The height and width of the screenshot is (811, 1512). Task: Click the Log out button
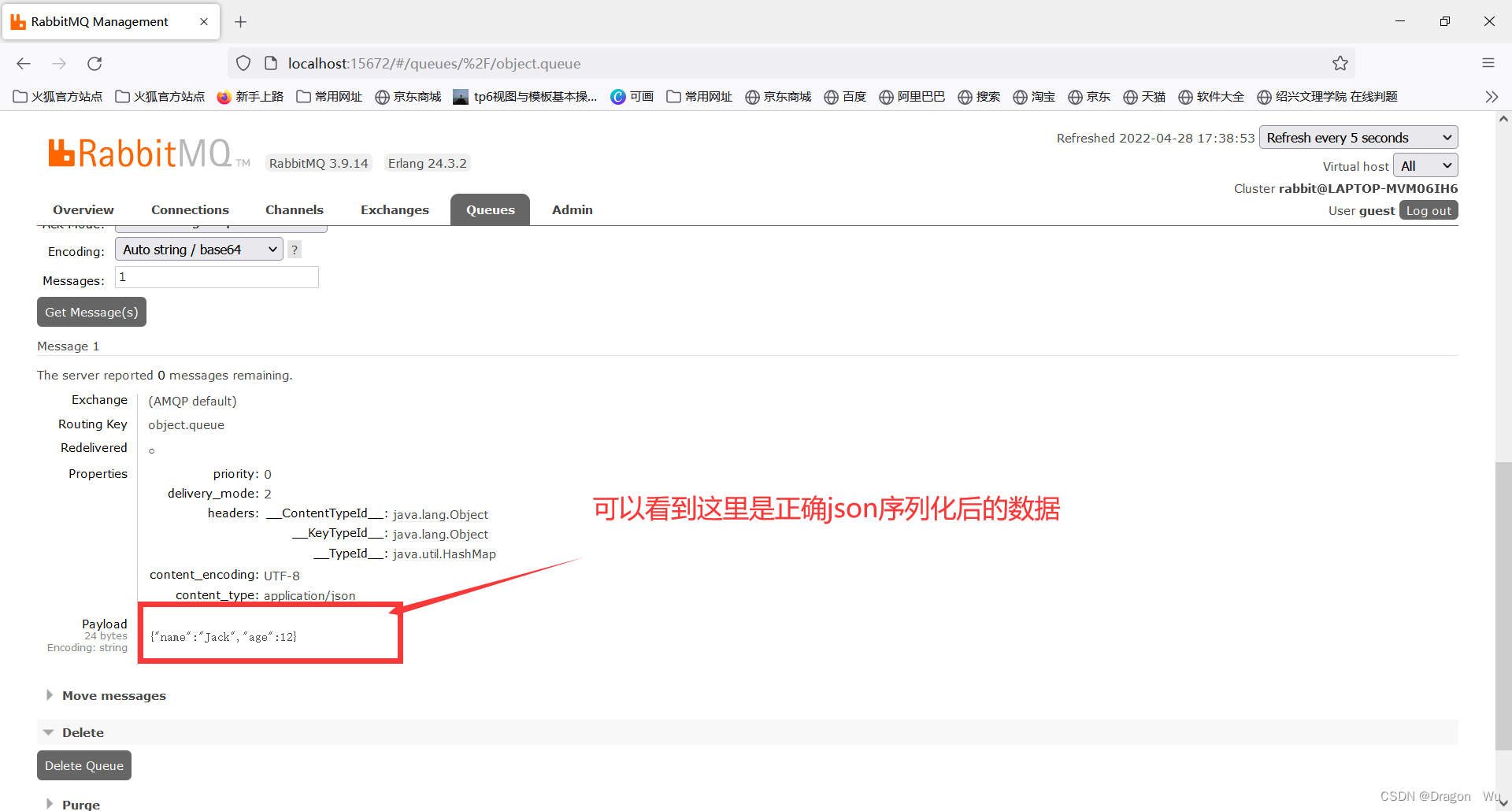tap(1429, 211)
